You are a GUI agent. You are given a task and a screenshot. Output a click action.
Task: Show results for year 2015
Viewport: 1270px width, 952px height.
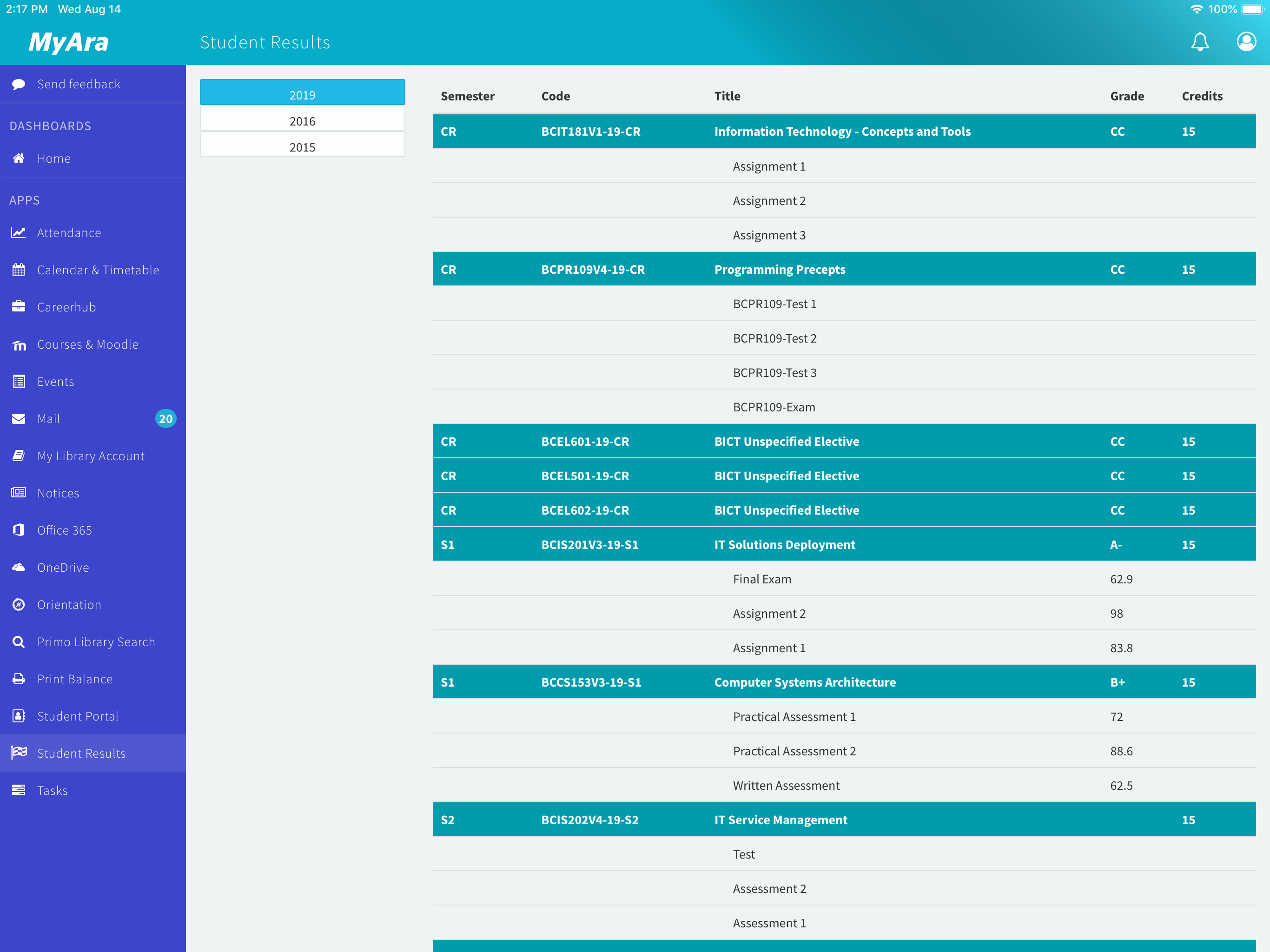point(302,147)
